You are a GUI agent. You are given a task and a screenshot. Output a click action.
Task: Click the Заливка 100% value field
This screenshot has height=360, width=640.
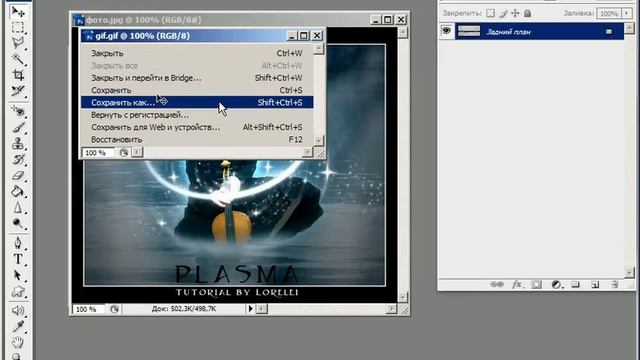(609, 13)
